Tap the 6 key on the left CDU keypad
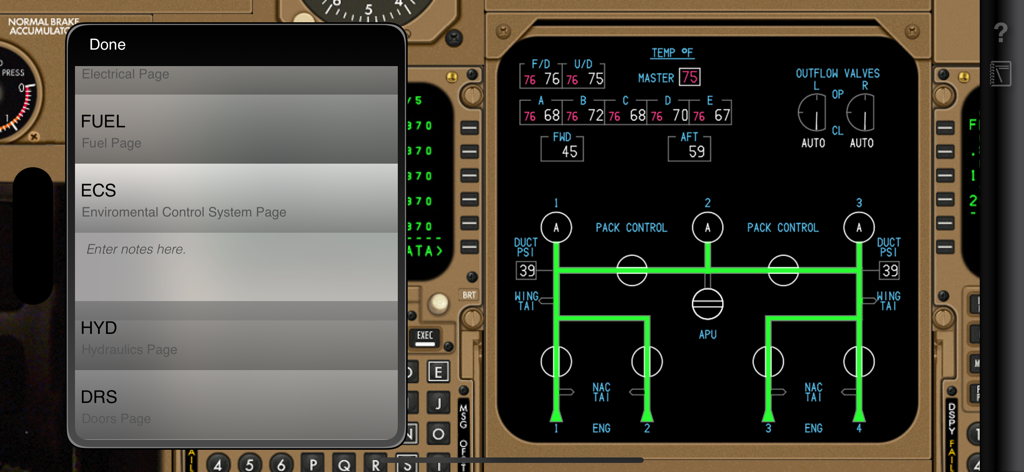The height and width of the screenshot is (472, 1024). (x=281, y=464)
